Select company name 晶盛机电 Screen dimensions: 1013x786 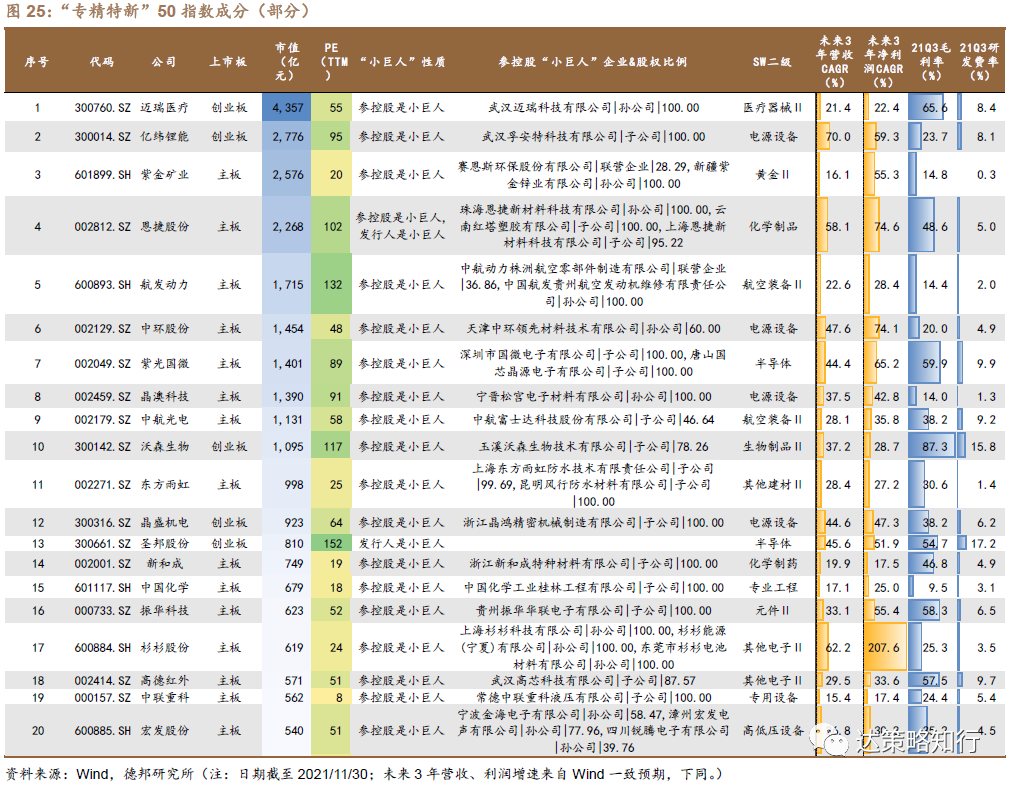[x=165, y=522]
